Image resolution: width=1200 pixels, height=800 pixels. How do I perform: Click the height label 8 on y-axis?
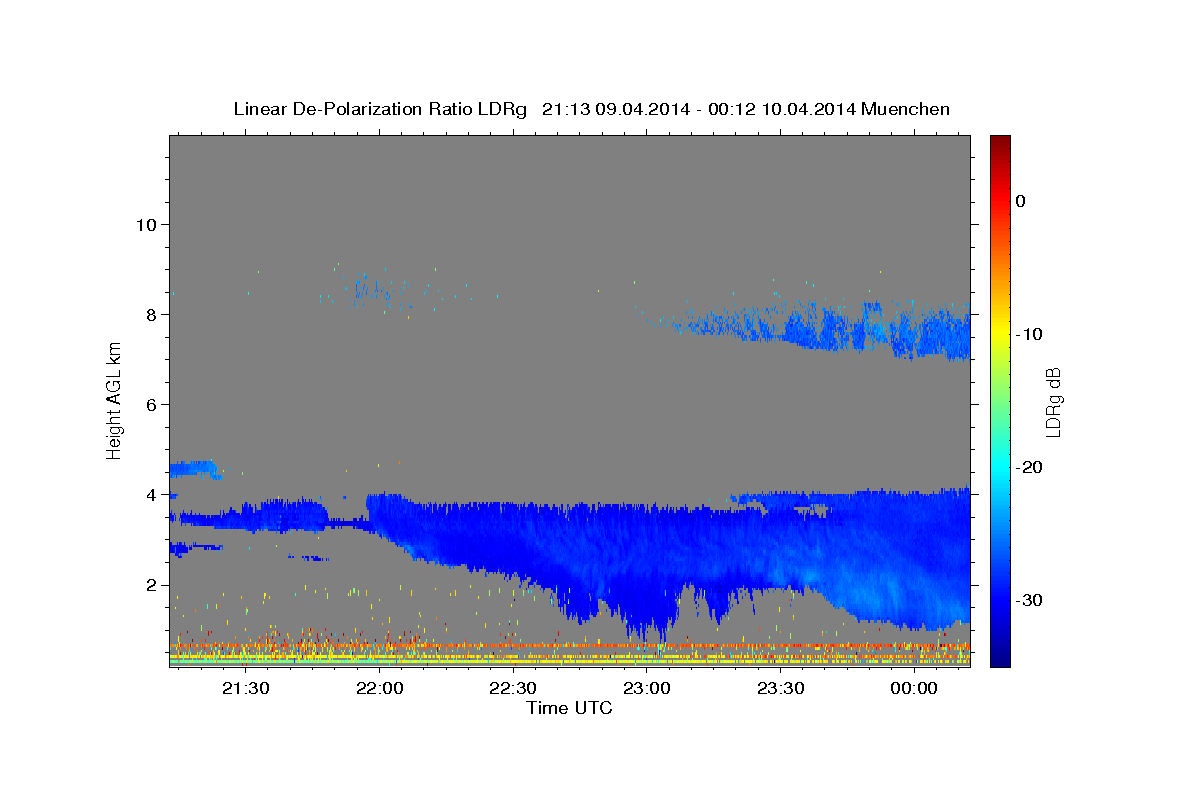pyautogui.click(x=150, y=314)
